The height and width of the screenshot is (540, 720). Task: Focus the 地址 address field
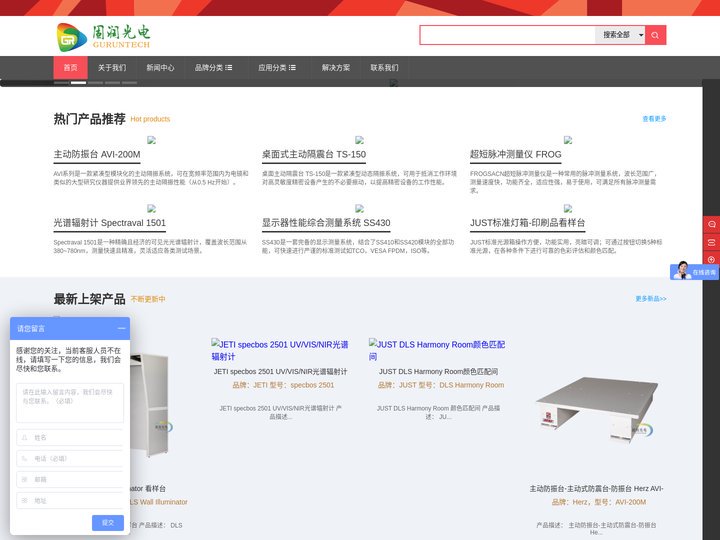pyautogui.click(x=70, y=501)
